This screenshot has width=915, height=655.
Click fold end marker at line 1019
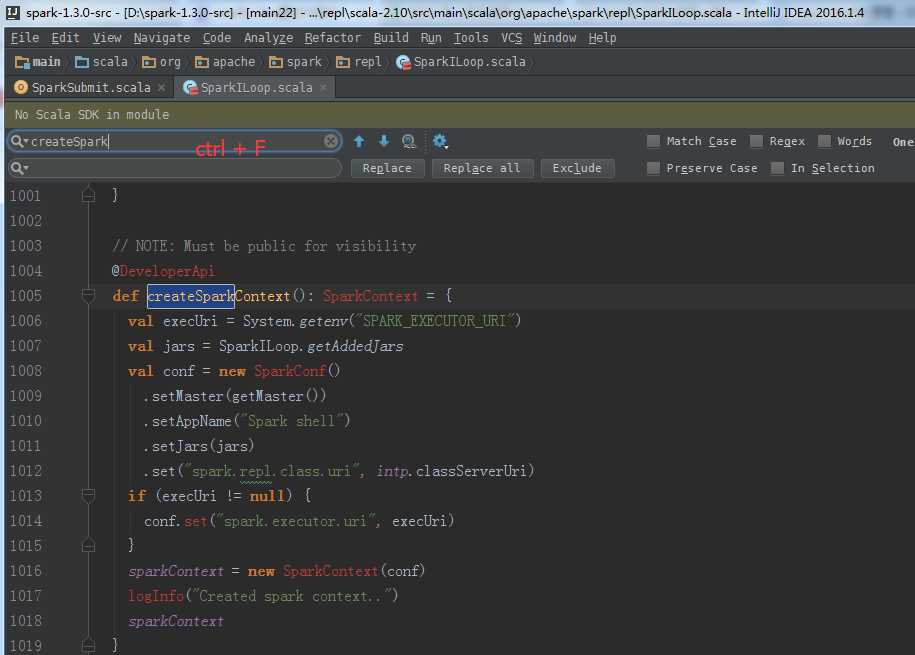(88, 646)
